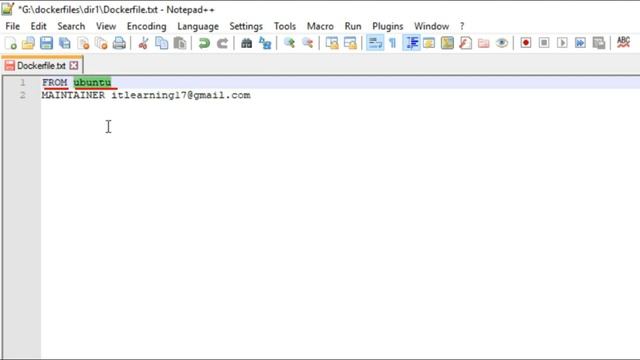Image resolution: width=640 pixels, height=360 pixels.
Task: Click the Paste clipboard icon
Action: [x=180, y=43]
